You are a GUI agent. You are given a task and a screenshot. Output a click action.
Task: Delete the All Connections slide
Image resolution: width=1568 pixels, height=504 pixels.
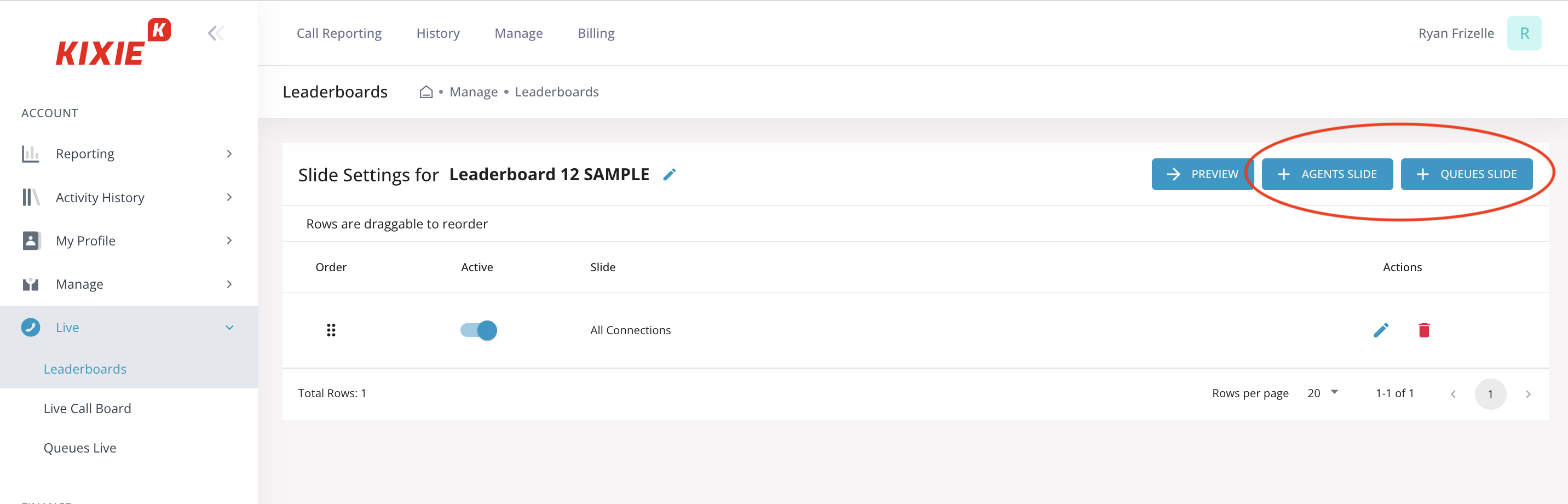tap(1424, 330)
